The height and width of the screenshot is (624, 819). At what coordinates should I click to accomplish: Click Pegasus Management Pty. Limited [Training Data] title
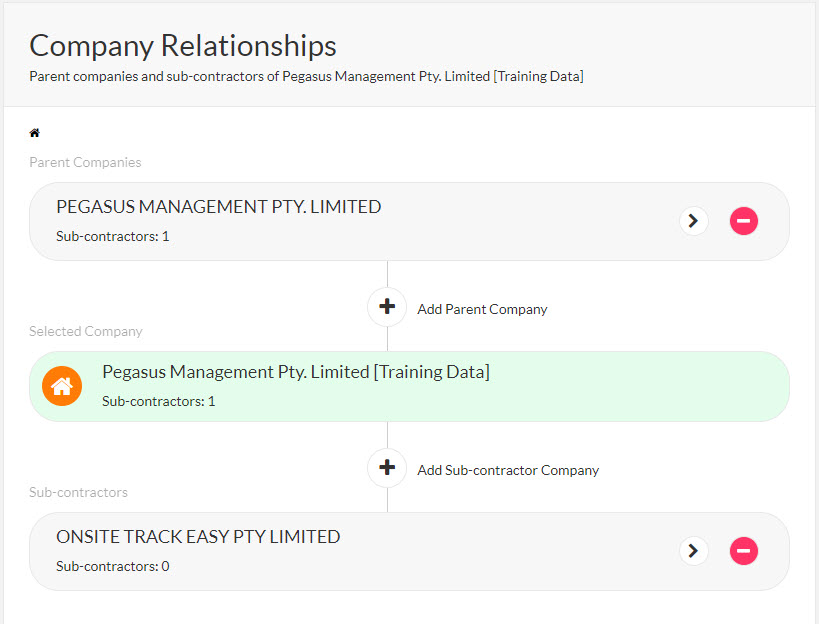pos(296,372)
